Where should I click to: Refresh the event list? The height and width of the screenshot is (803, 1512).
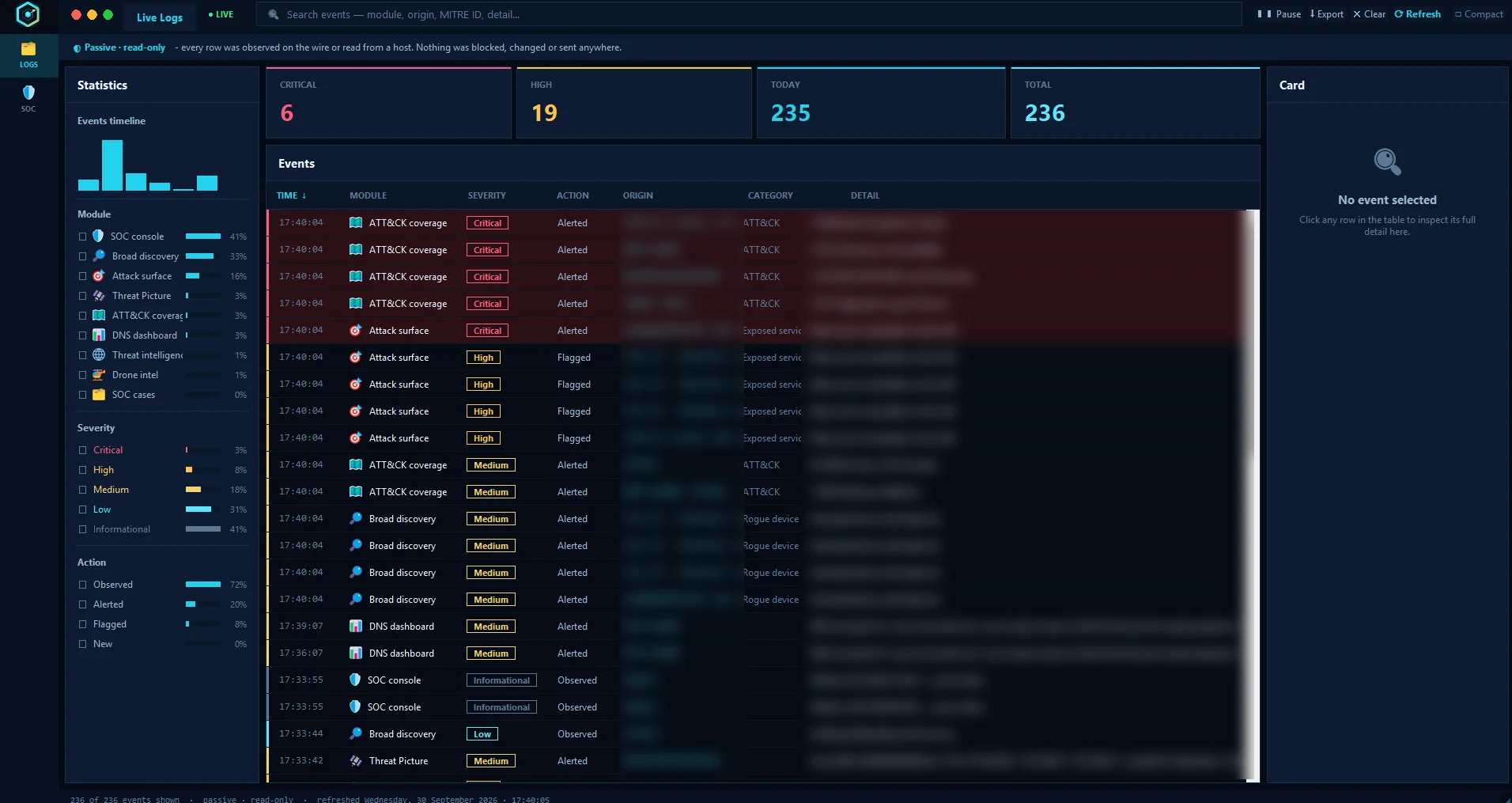pyautogui.click(x=1417, y=14)
